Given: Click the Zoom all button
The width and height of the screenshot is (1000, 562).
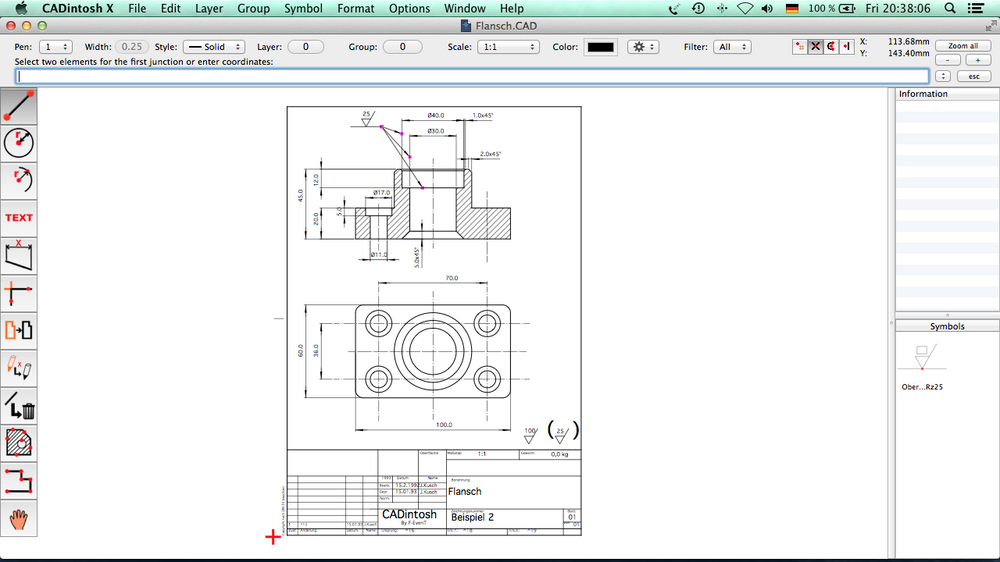Looking at the screenshot, I should (962, 46).
